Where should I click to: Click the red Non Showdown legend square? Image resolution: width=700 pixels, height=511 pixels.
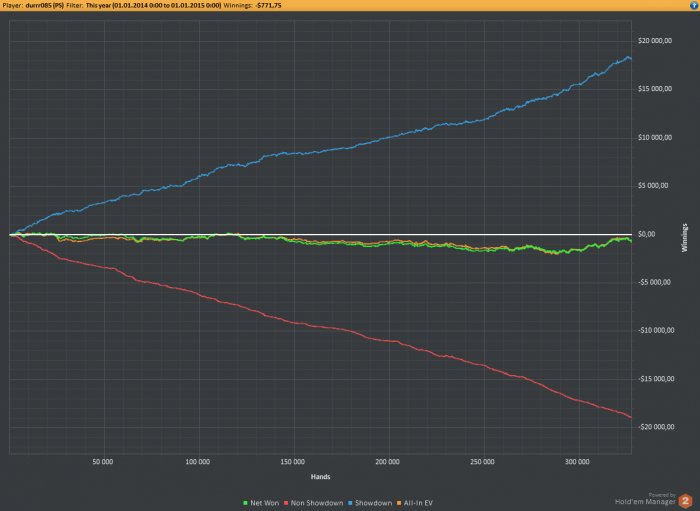(x=286, y=503)
